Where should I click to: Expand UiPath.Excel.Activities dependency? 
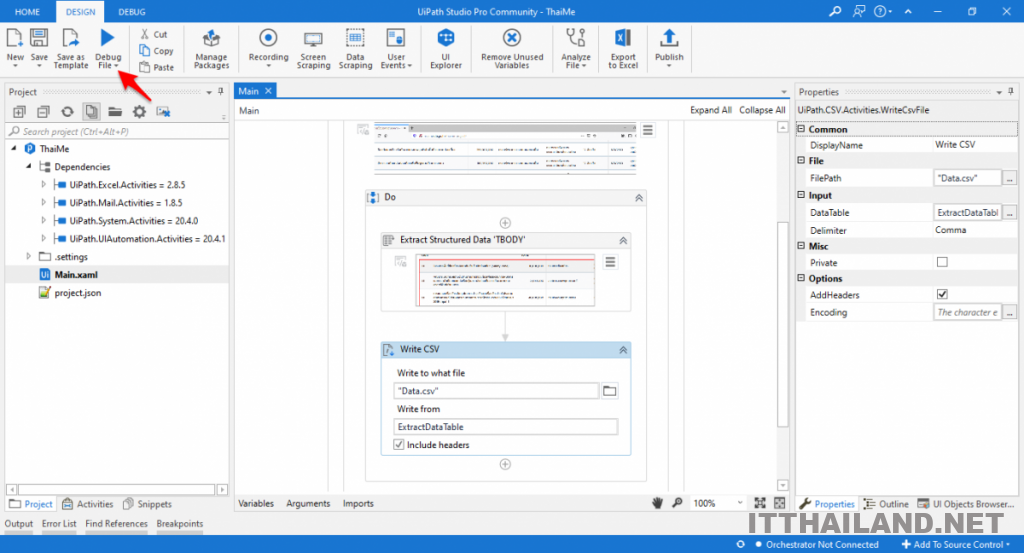44,185
